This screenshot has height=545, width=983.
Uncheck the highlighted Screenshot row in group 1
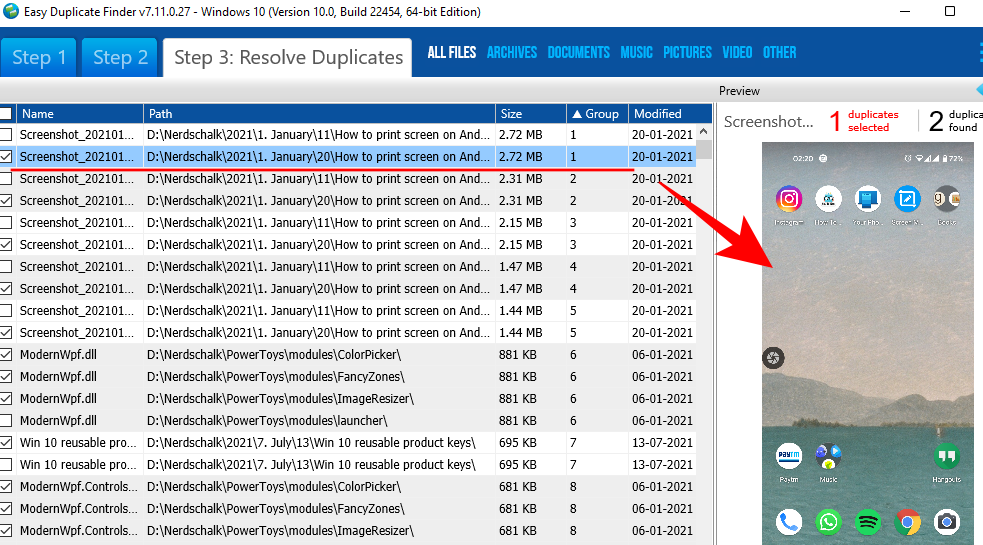6,157
